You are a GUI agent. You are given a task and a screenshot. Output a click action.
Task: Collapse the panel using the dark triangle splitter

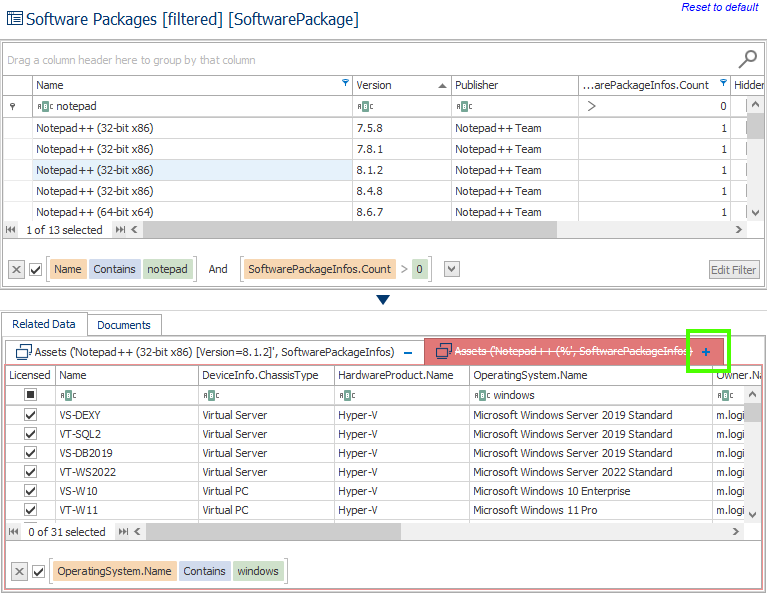click(383, 299)
